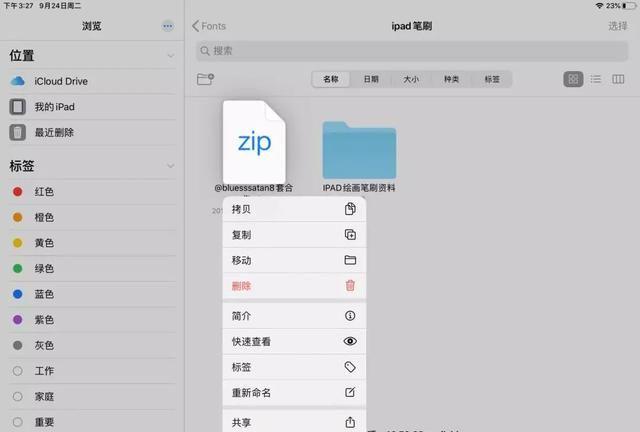Click the battery status indicator
Screen dimensions: 640x432
tap(630, 6)
